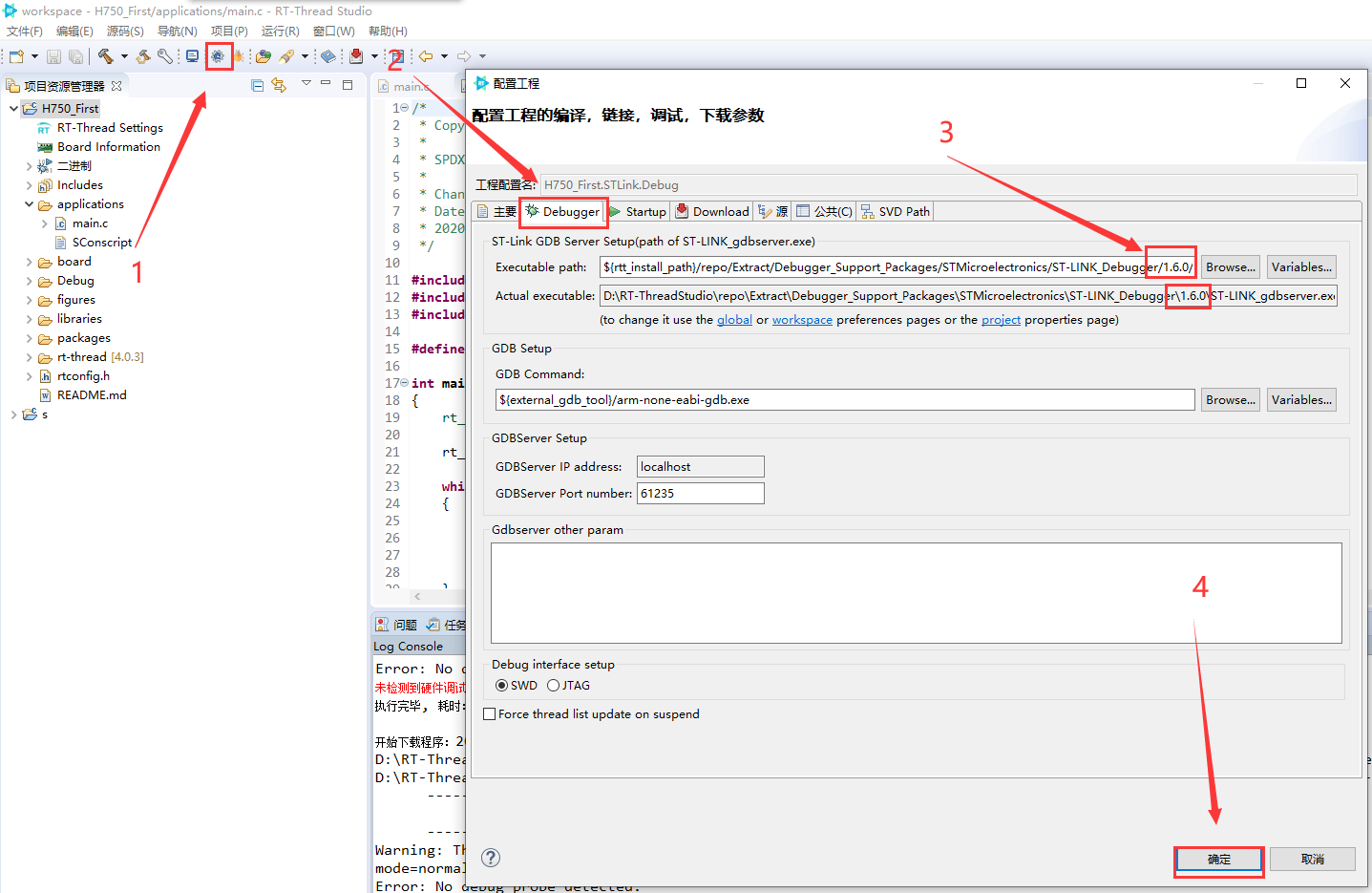Open the wrench settings tool icon
Viewport: 1372px width, 893px height.
tap(165, 56)
